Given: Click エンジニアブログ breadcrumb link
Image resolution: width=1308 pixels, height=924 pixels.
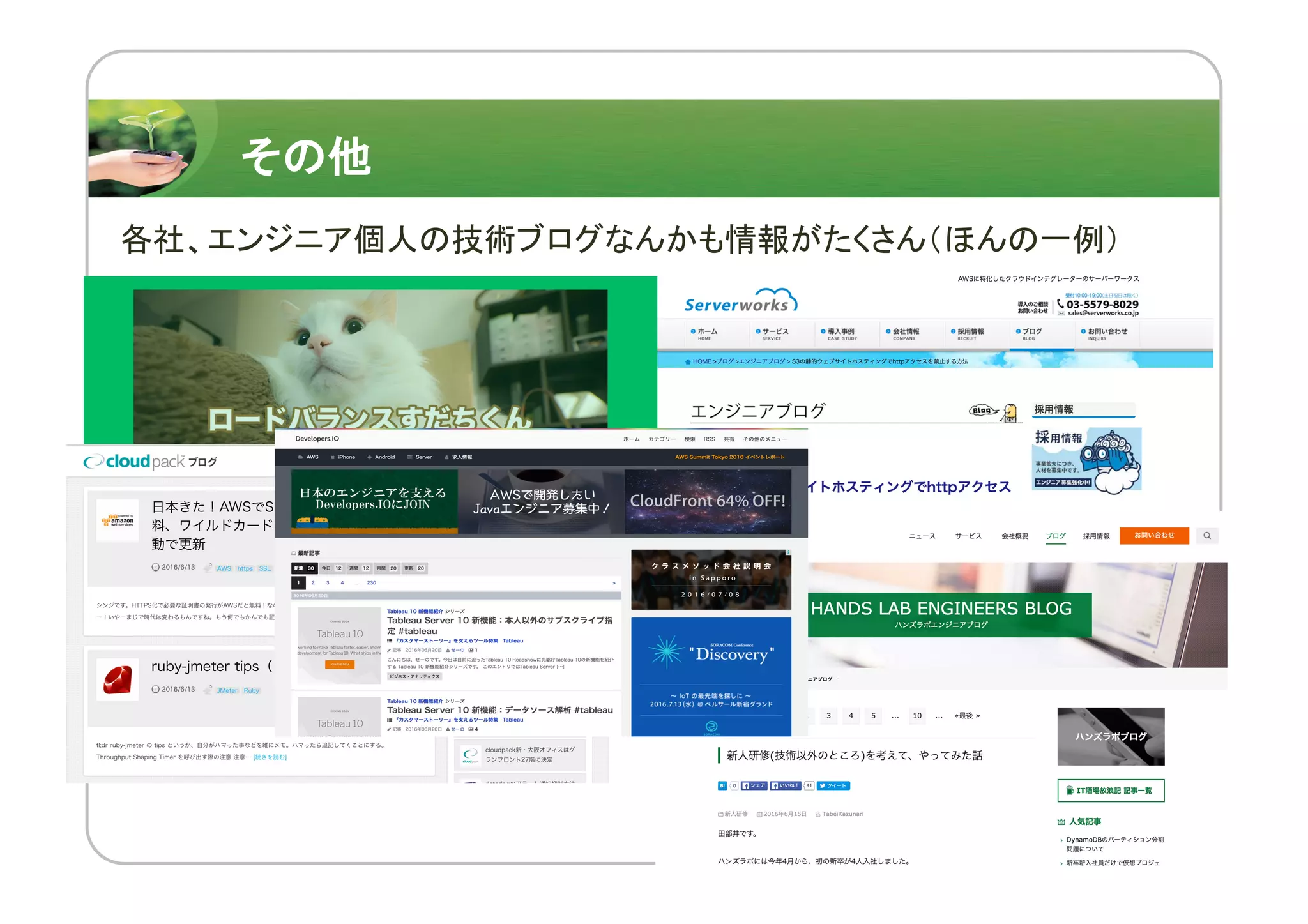Looking at the screenshot, I should [762, 361].
